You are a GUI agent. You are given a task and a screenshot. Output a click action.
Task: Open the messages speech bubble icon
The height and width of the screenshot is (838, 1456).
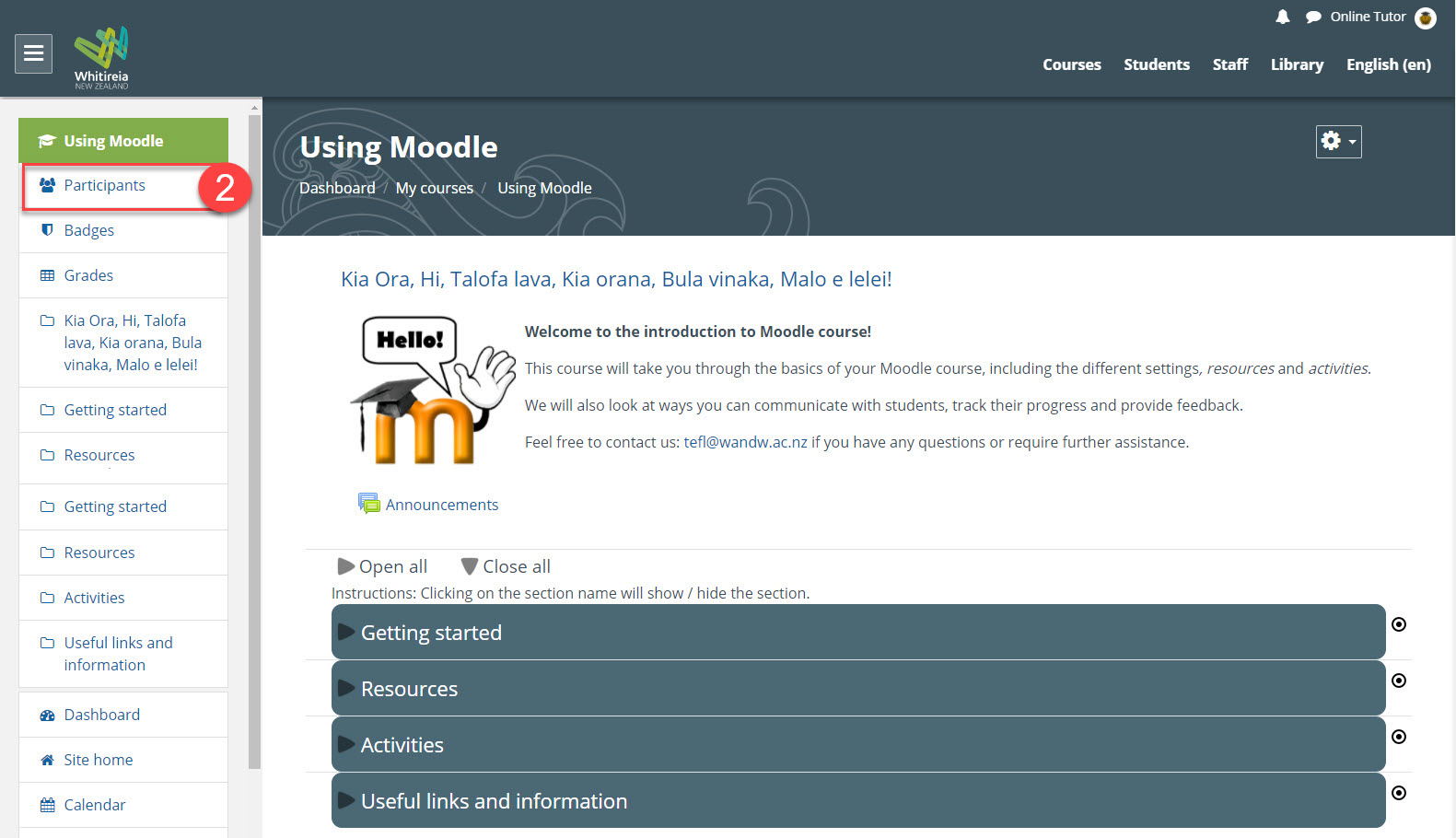point(1313,17)
